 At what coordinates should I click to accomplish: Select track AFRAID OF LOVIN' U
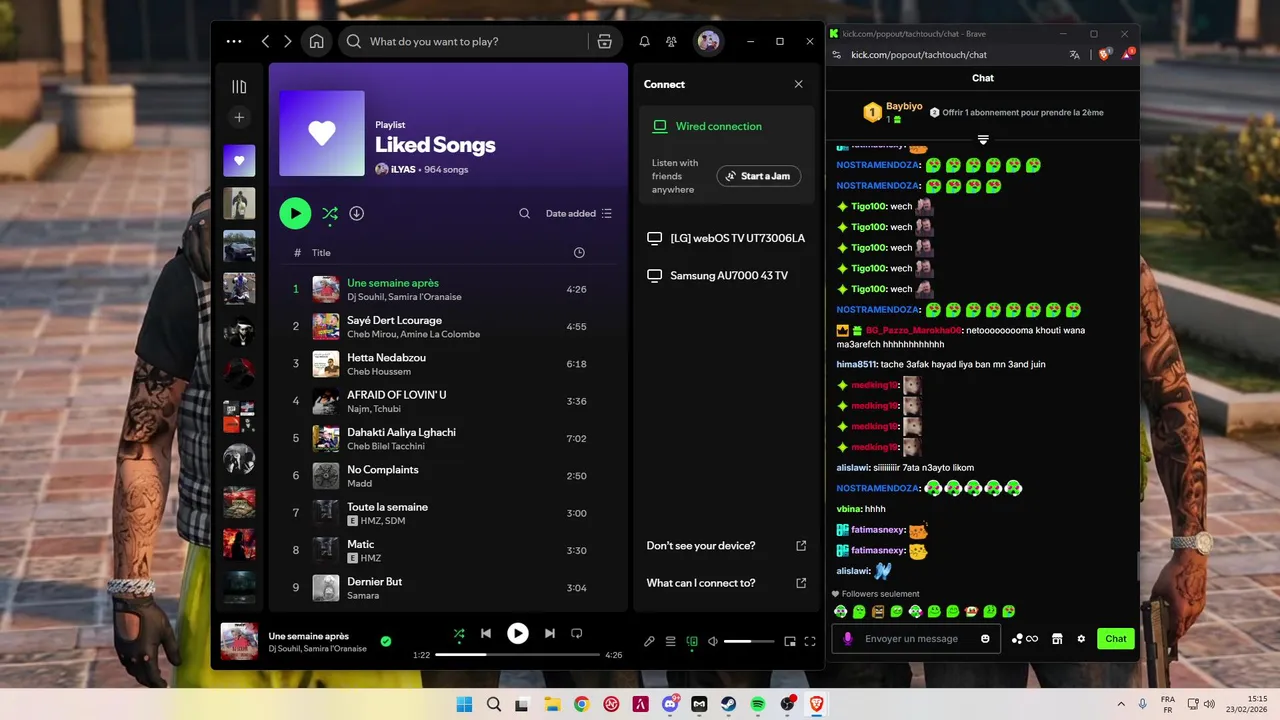[448, 401]
